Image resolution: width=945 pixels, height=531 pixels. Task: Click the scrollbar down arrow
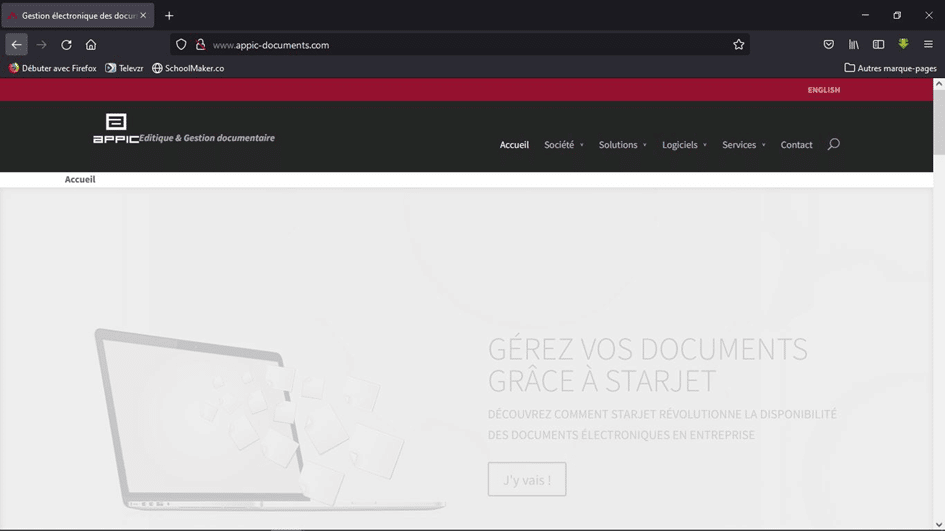click(x=938, y=524)
